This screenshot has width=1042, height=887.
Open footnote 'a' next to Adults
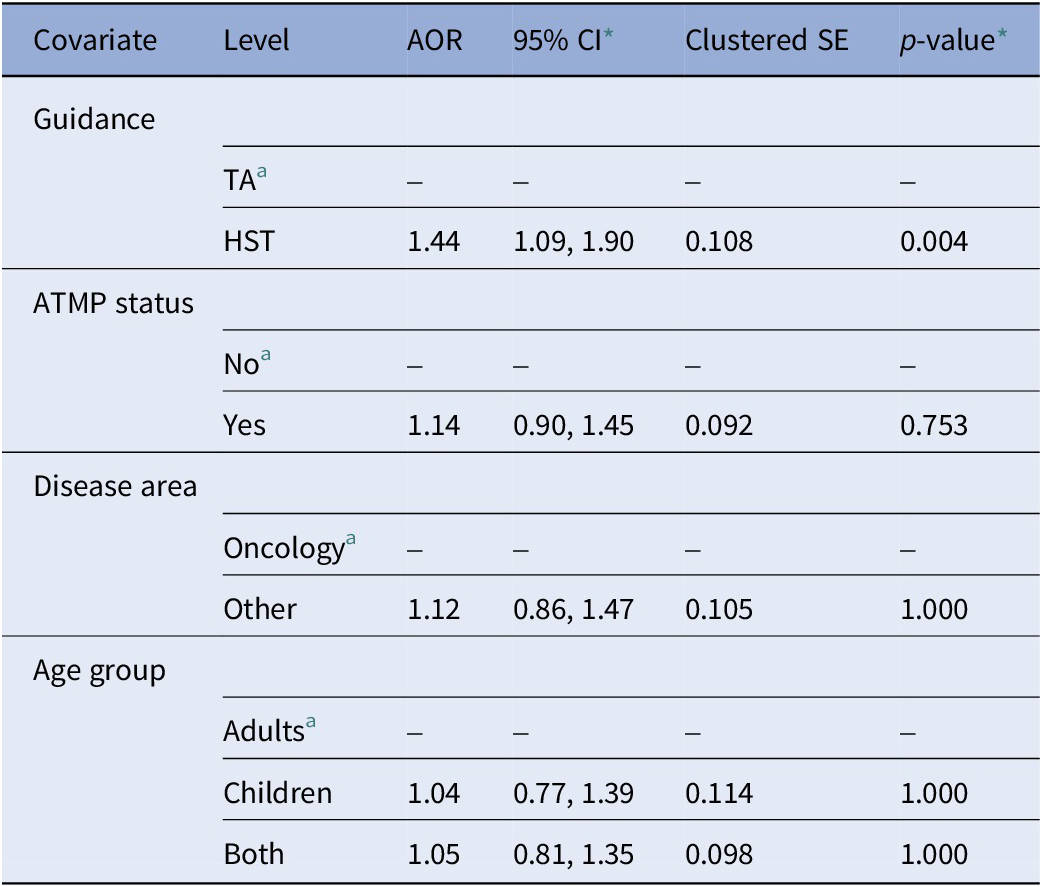pos(311,725)
